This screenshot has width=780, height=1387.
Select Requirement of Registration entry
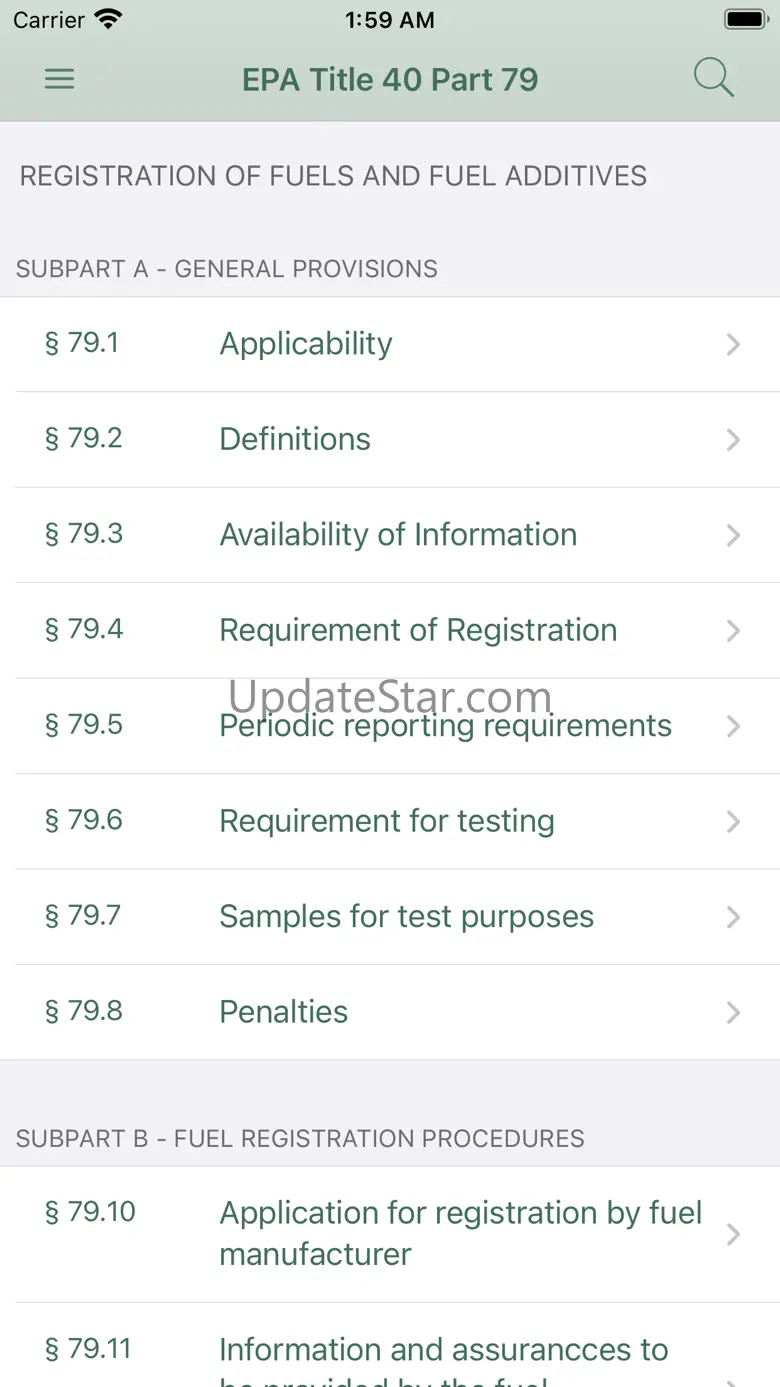418,630
